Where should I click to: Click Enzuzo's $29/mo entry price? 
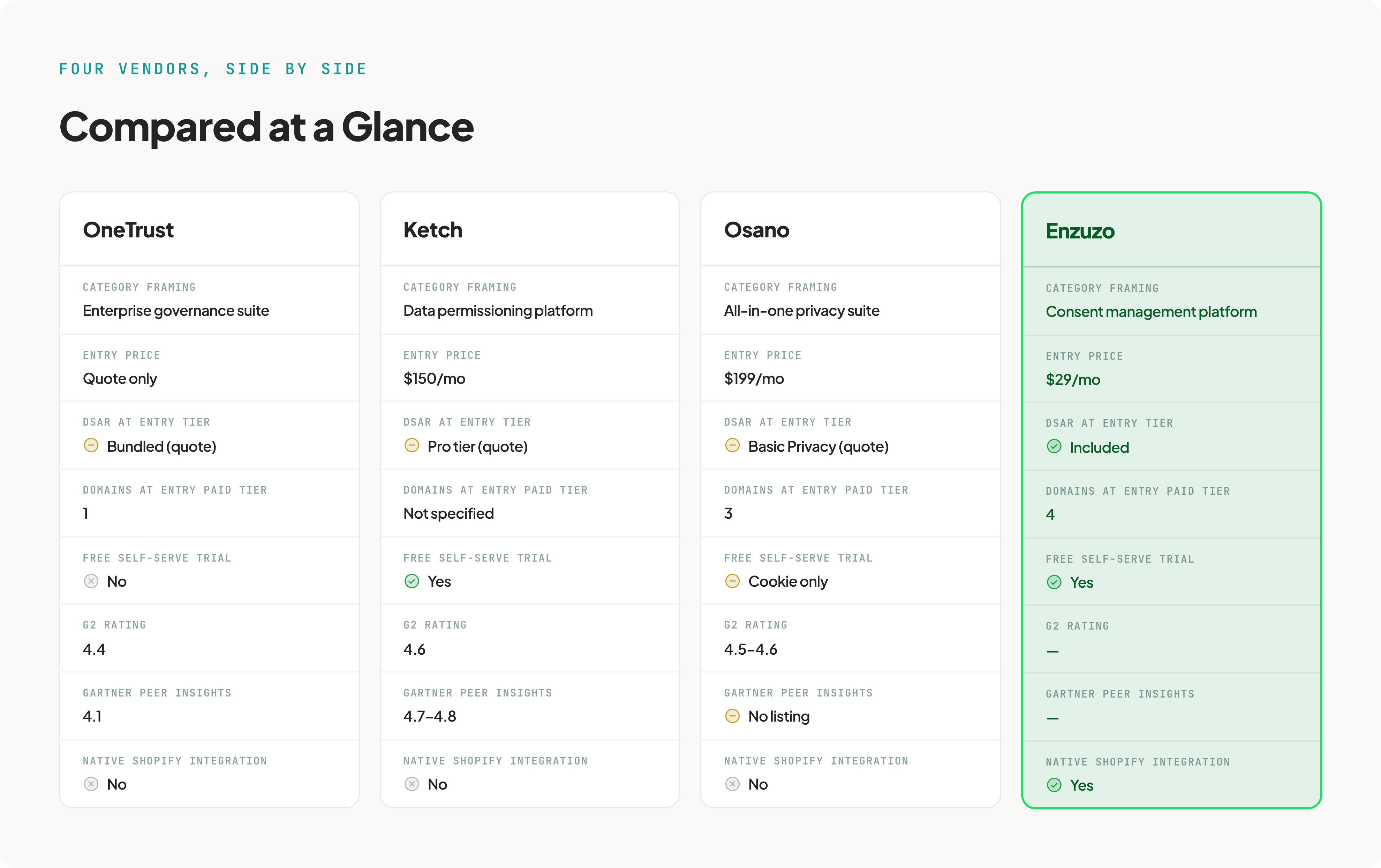[x=1072, y=380]
